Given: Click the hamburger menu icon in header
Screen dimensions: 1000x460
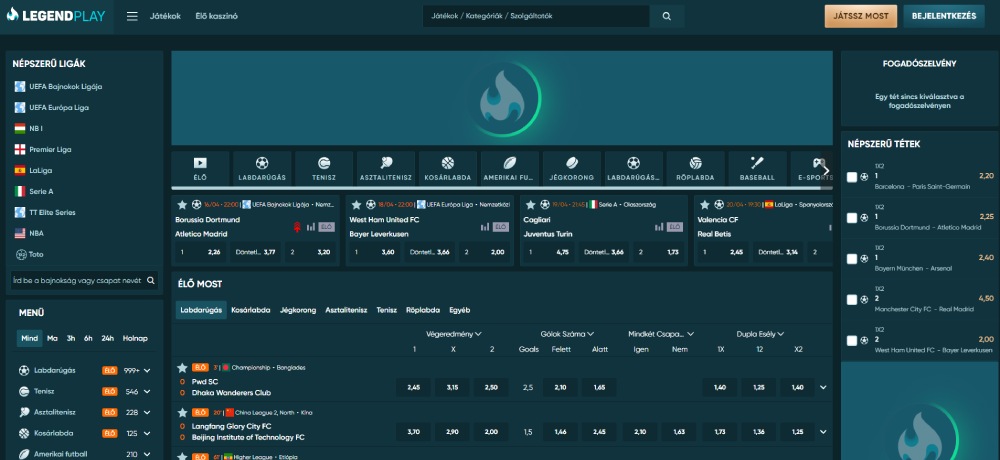Looking at the screenshot, I should pos(132,17).
